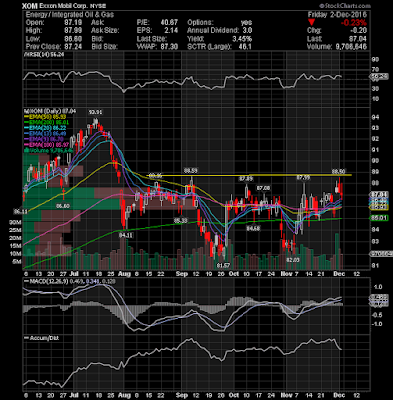This screenshot has height=400, width=393.
Task: Click the High value 87.99 in the quote header
Action: coord(74,31)
